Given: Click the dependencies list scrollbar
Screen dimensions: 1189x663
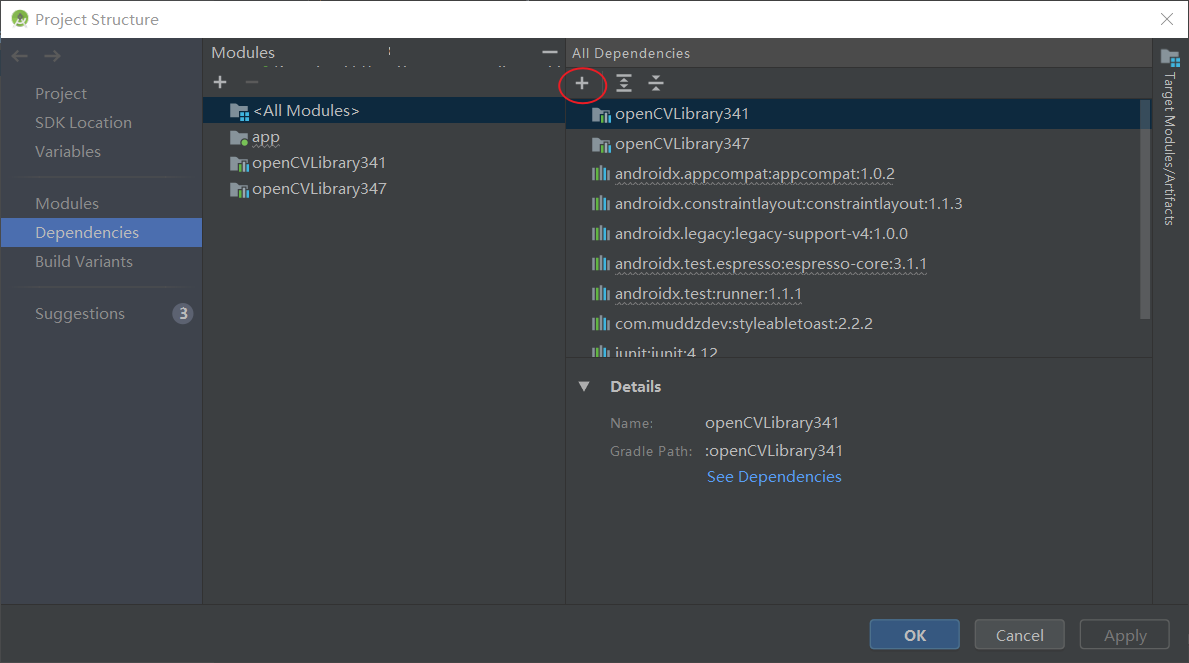Looking at the screenshot, I should pyautogui.click(x=1145, y=209).
